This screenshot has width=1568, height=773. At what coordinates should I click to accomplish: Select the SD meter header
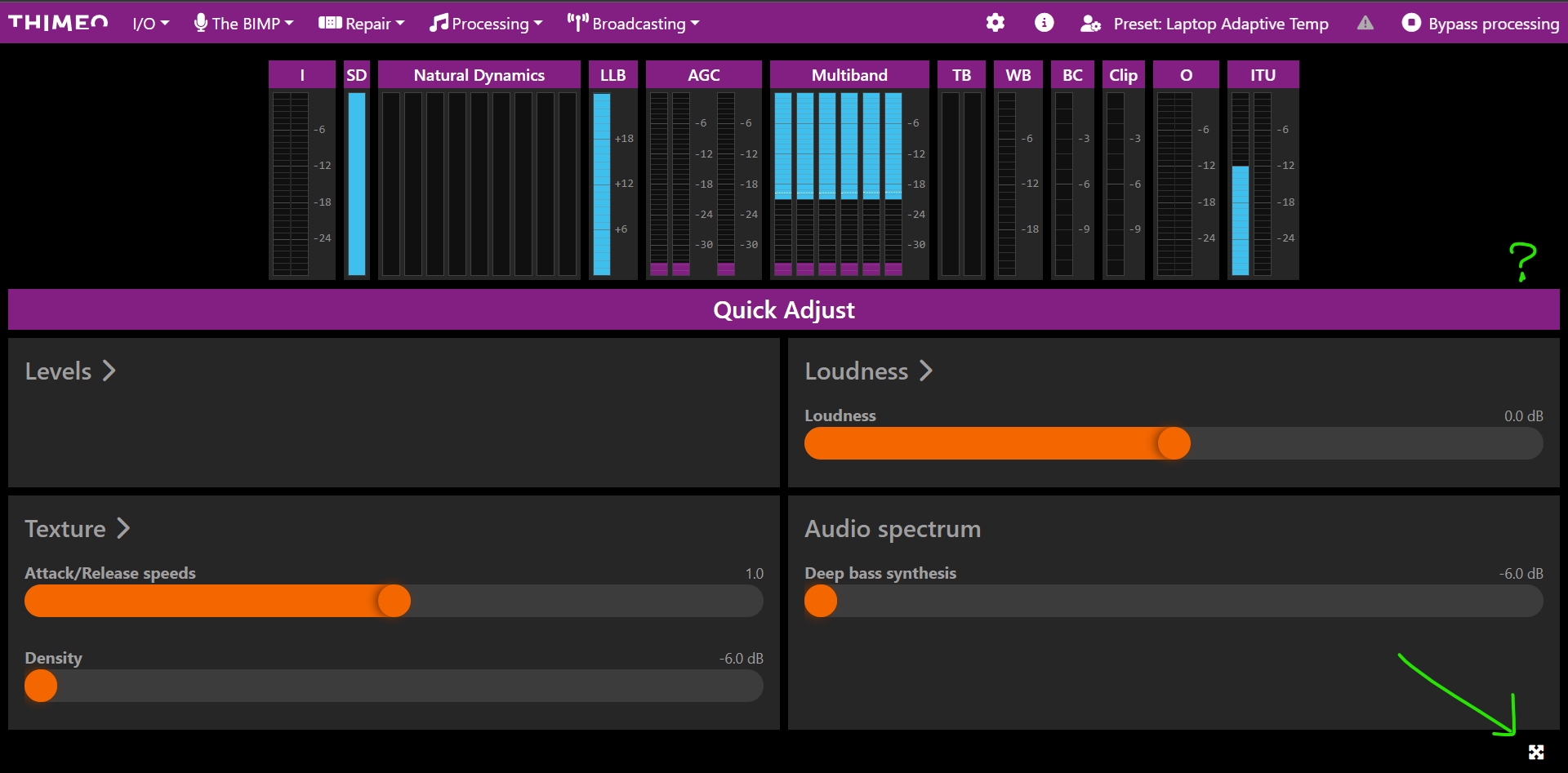(x=357, y=74)
